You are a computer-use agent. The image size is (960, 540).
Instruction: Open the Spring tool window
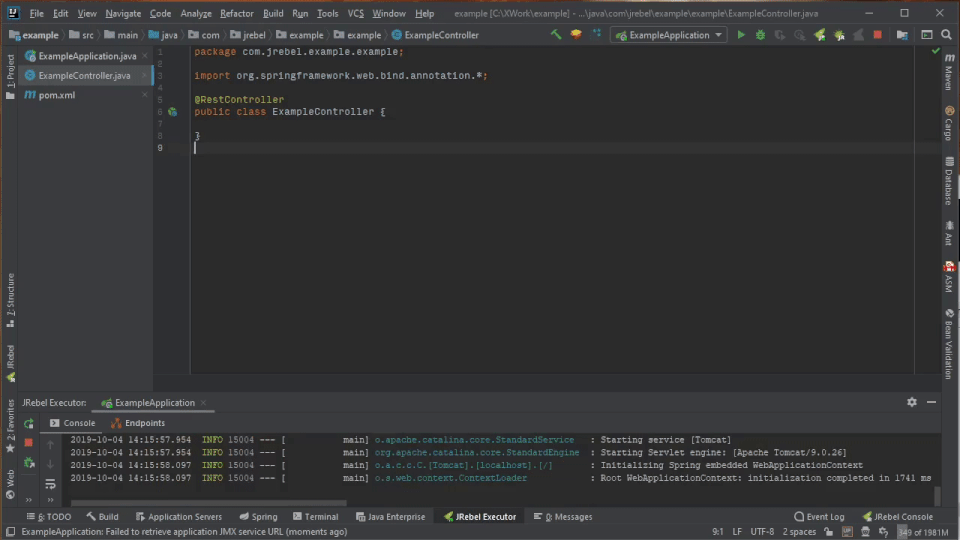pos(258,517)
